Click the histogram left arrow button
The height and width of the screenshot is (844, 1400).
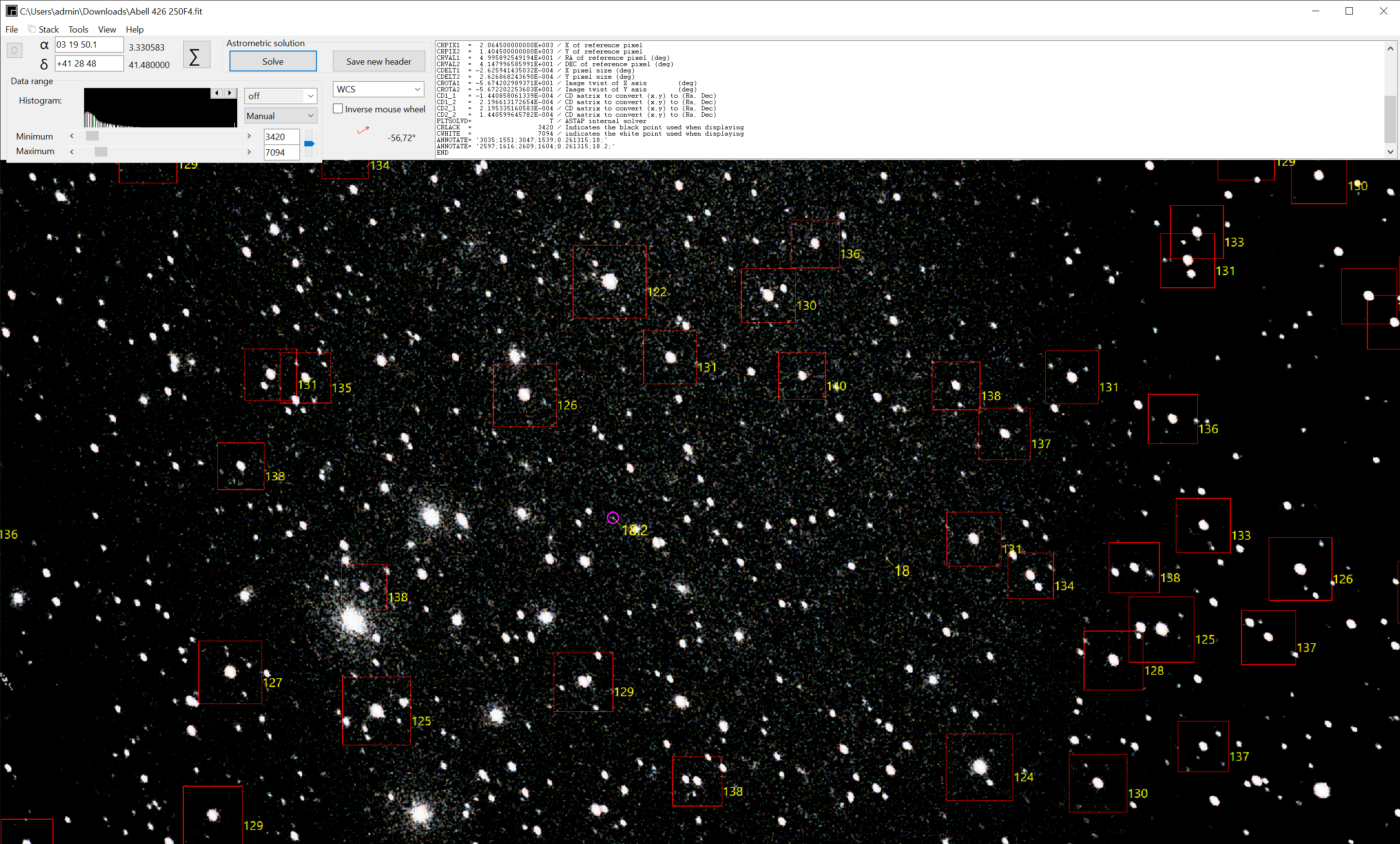pos(216,93)
